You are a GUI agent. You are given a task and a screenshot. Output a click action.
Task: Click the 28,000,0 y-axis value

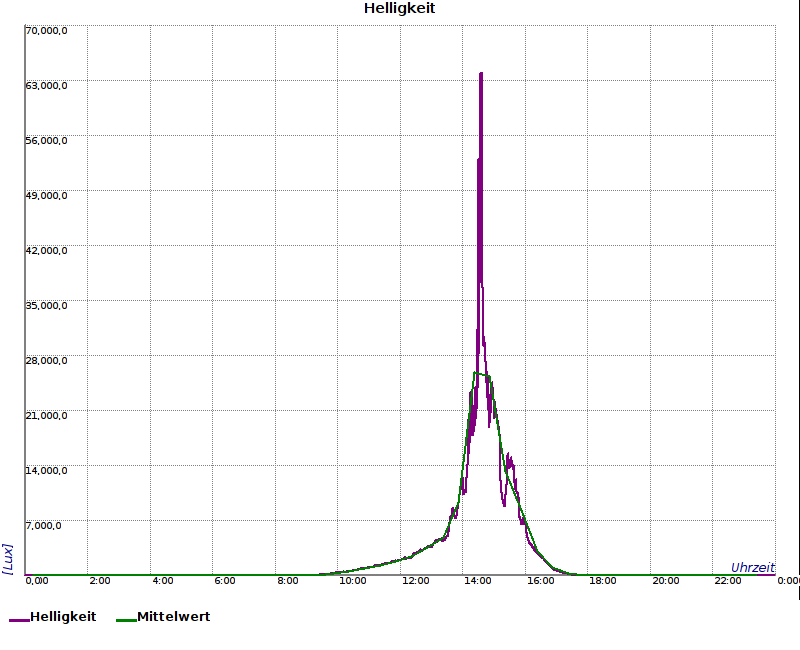(46, 361)
